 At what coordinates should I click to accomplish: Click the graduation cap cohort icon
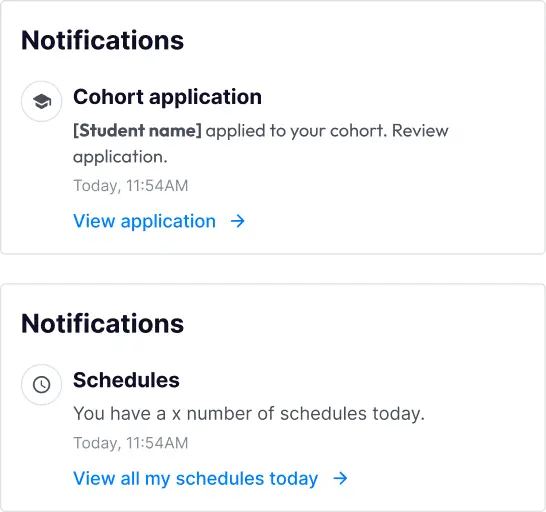point(41,101)
